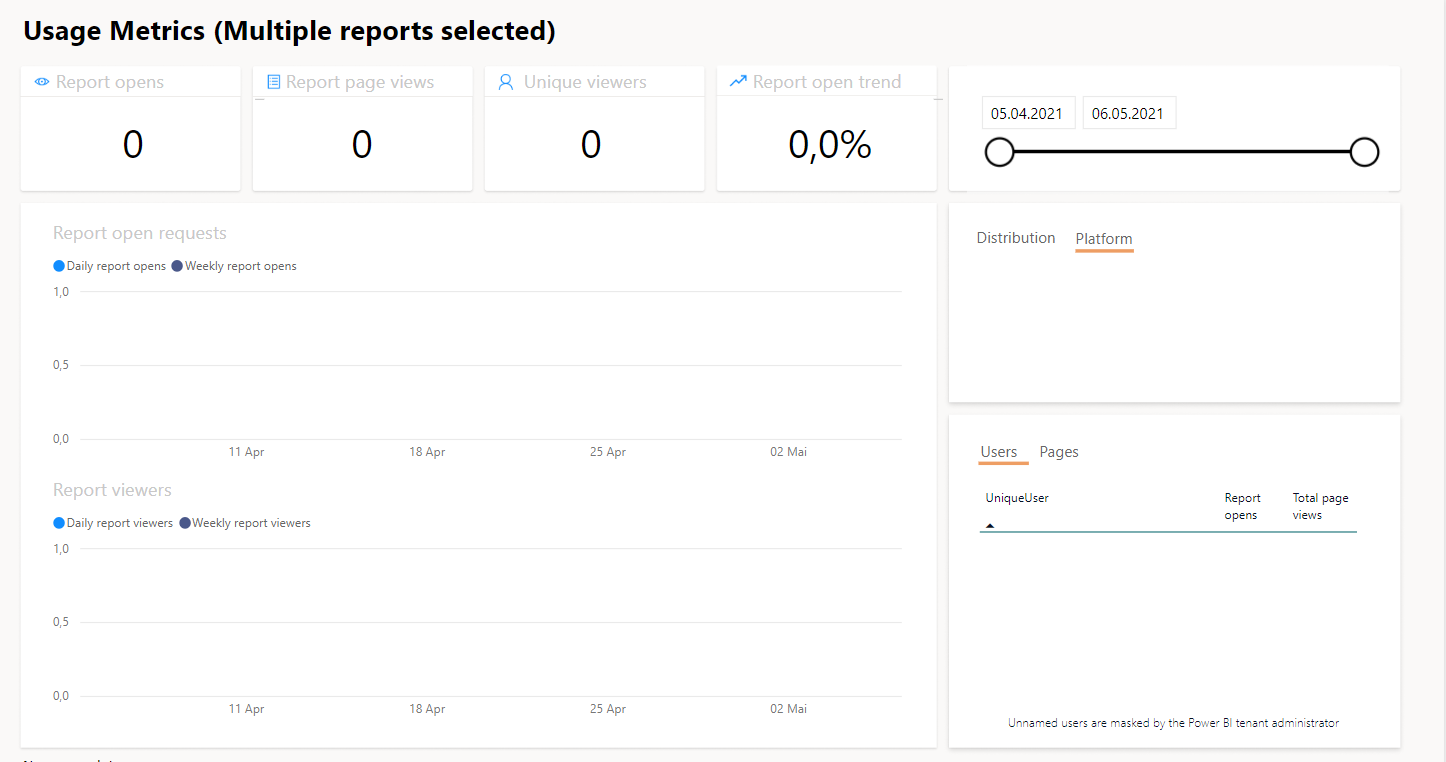Click the note about unnamed users being masked
This screenshot has width=1446, height=762.
[x=1173, y=722]
